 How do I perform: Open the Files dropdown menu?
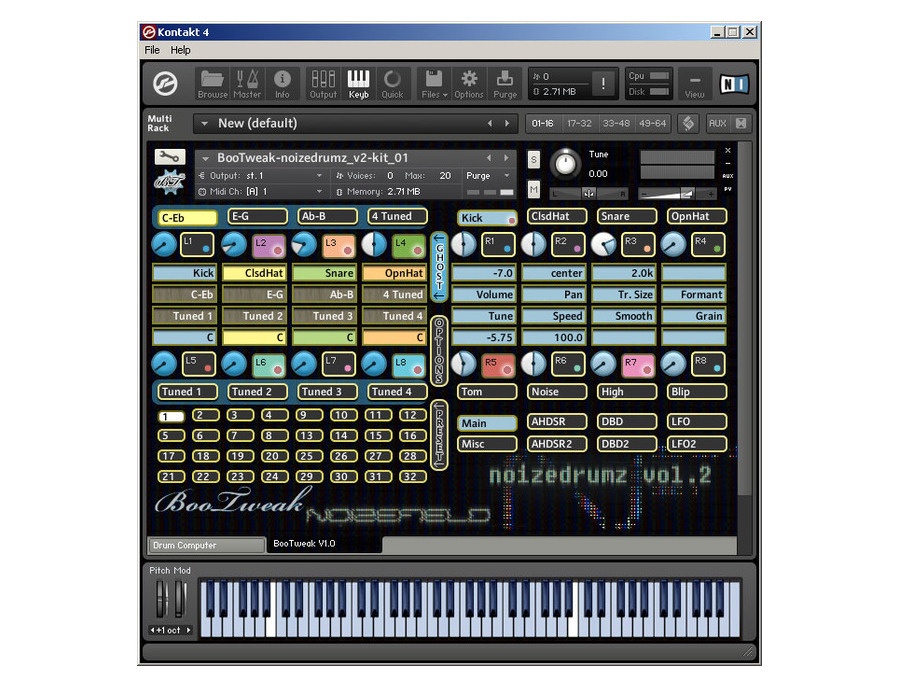434,84
